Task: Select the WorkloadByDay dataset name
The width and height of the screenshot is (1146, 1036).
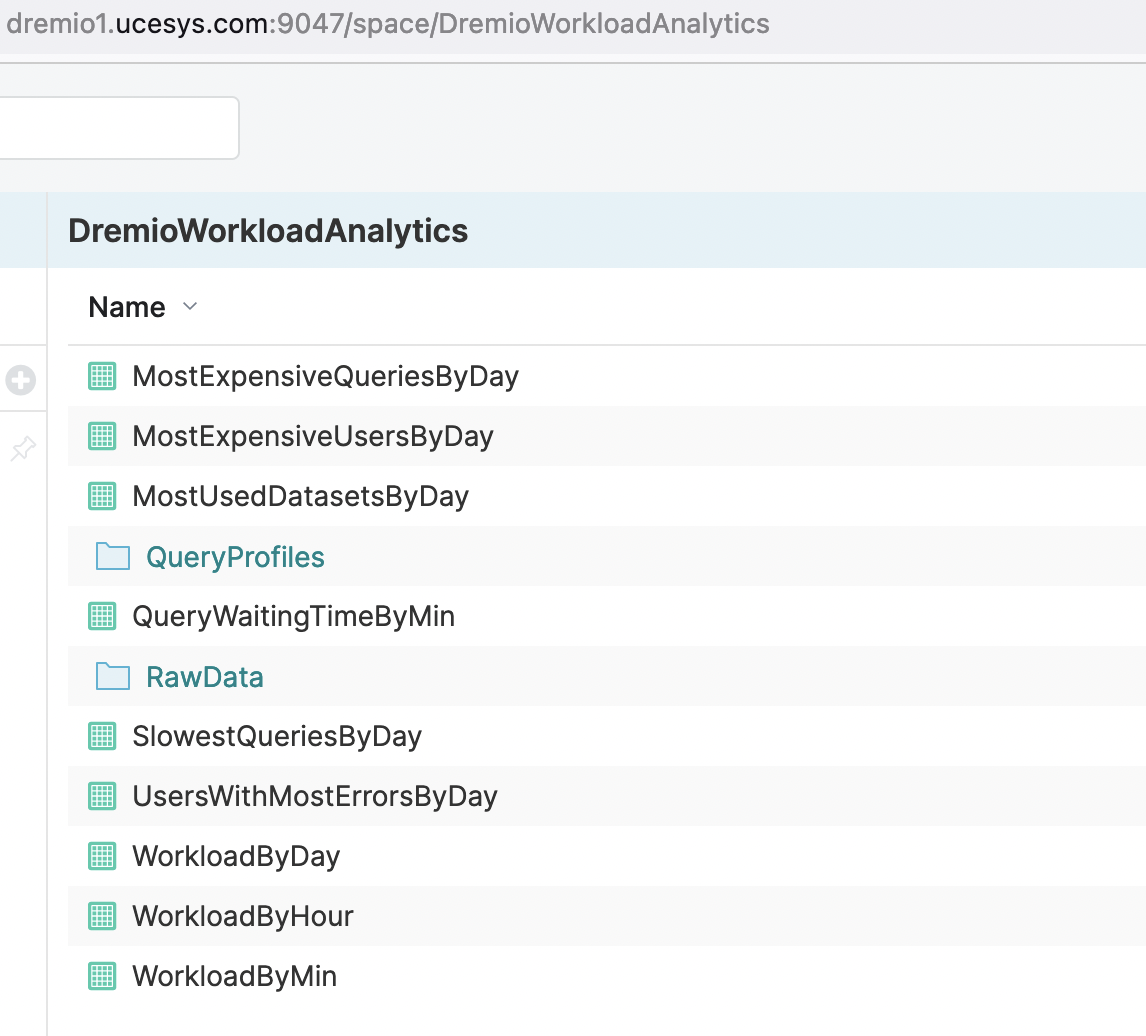Action: click(236, 857)
